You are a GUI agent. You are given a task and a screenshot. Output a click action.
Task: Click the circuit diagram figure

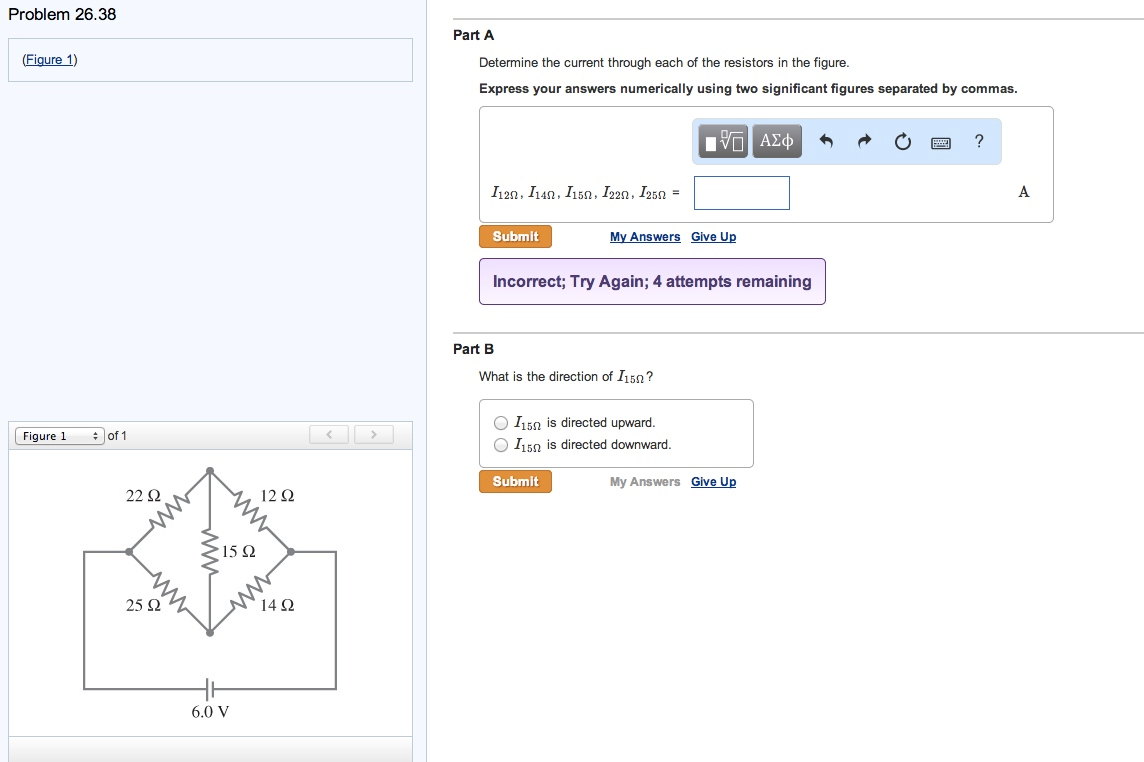click(x=210, y=590)
